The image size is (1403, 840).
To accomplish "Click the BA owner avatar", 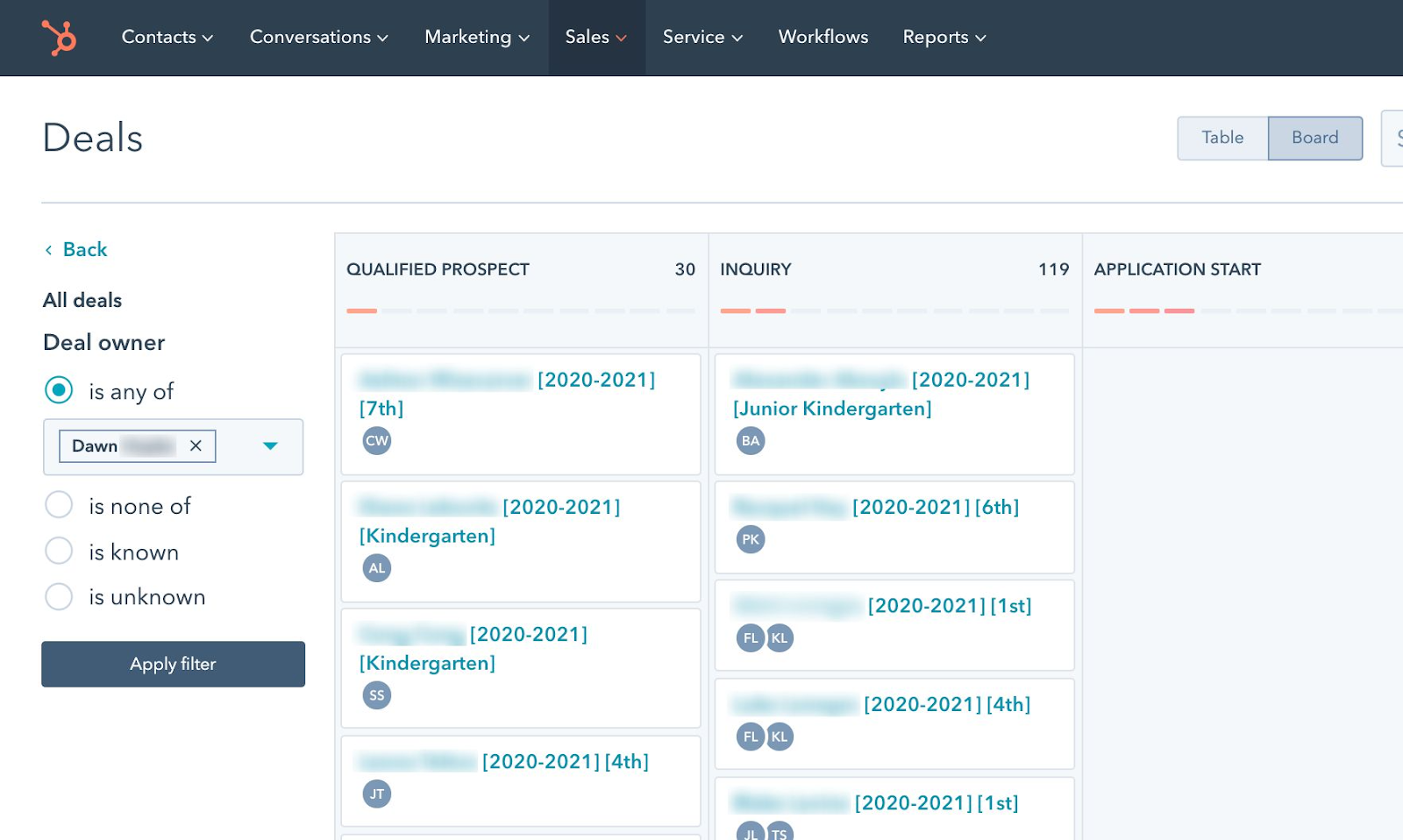I will (751, 440).
